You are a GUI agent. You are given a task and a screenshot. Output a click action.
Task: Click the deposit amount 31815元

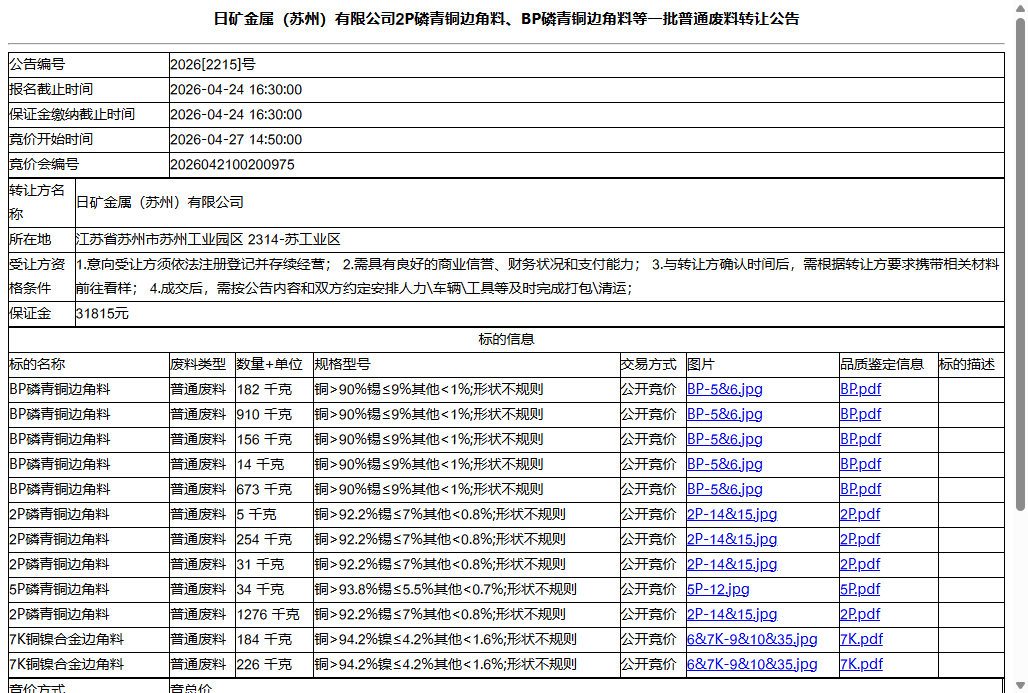102,313
